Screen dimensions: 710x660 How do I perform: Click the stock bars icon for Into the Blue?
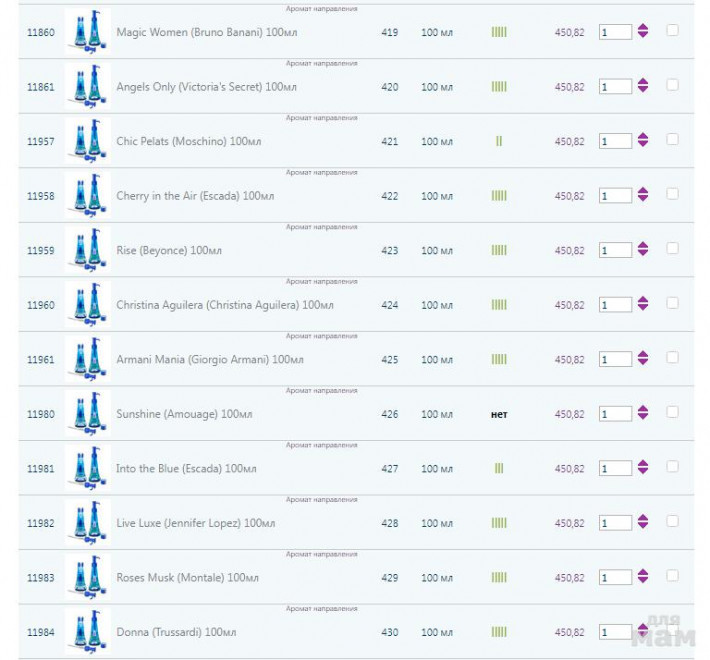[499, 468]
